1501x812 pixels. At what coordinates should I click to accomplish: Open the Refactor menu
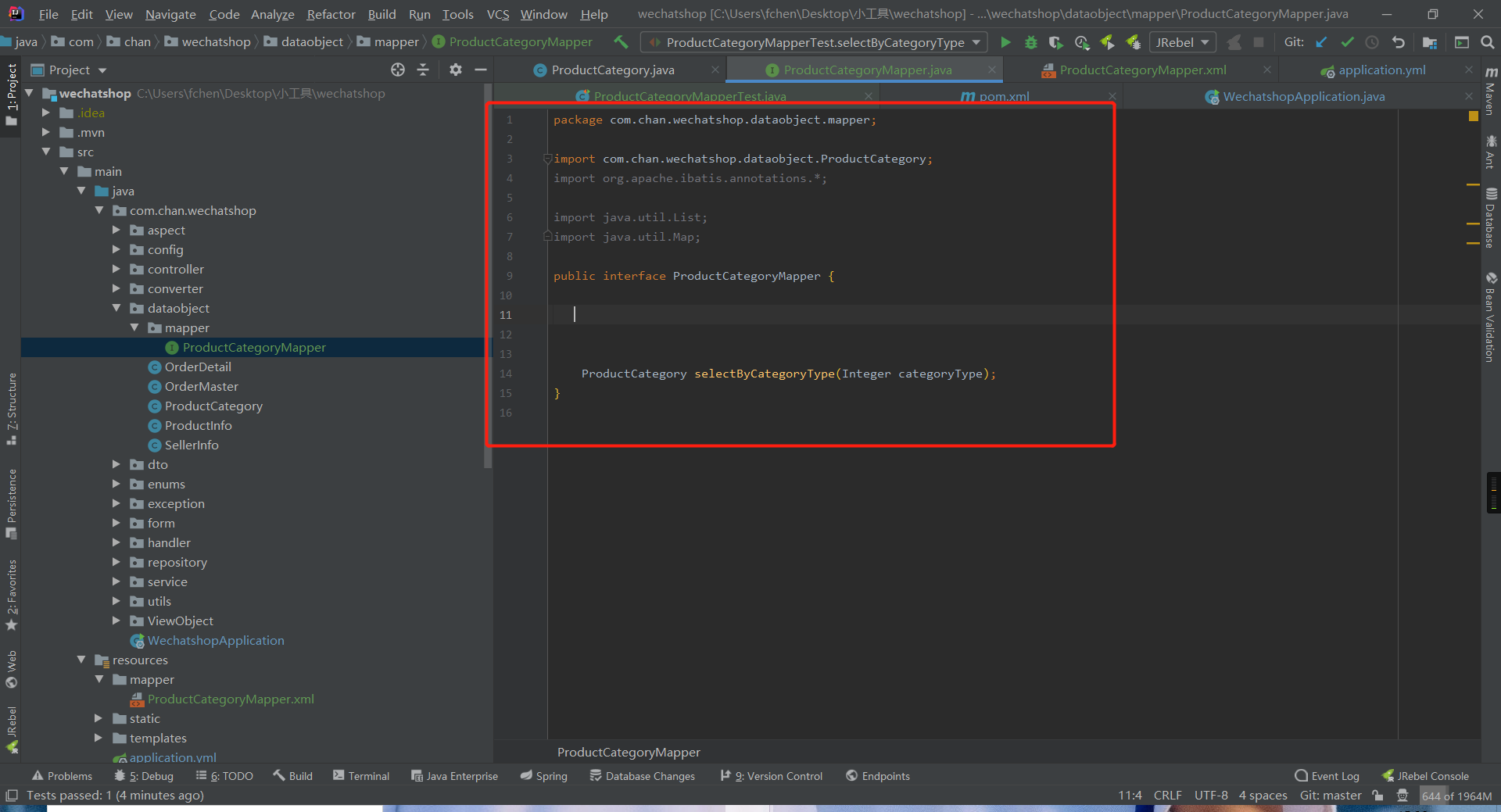[x=331, y=14]
